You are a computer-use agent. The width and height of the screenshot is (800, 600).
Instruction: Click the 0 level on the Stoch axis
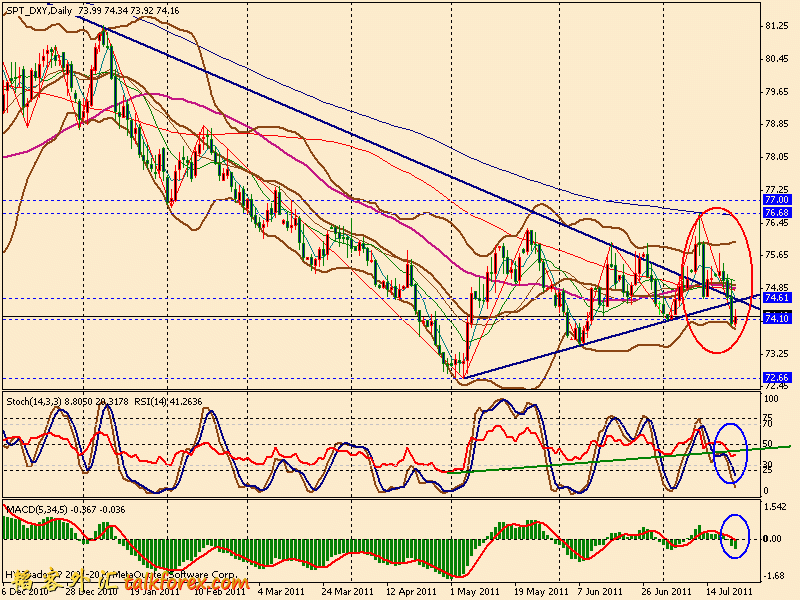[x=766, y=491]
